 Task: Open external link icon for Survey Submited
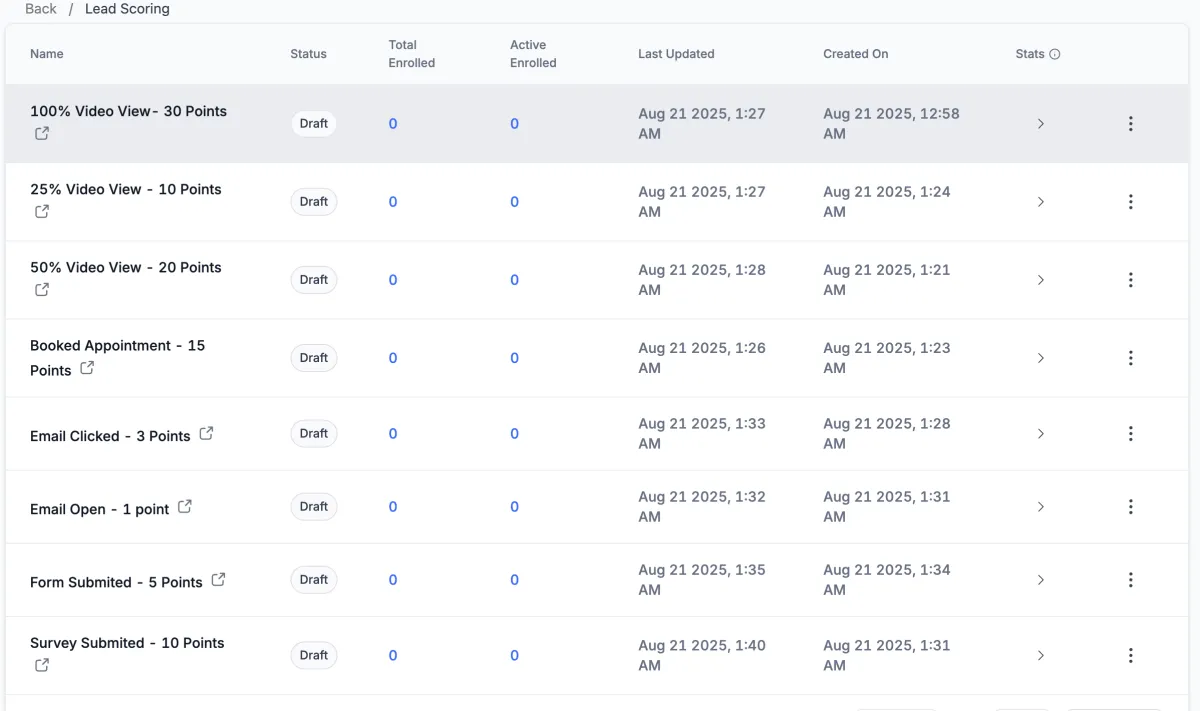pyautogui.click(x=42, y=665)
